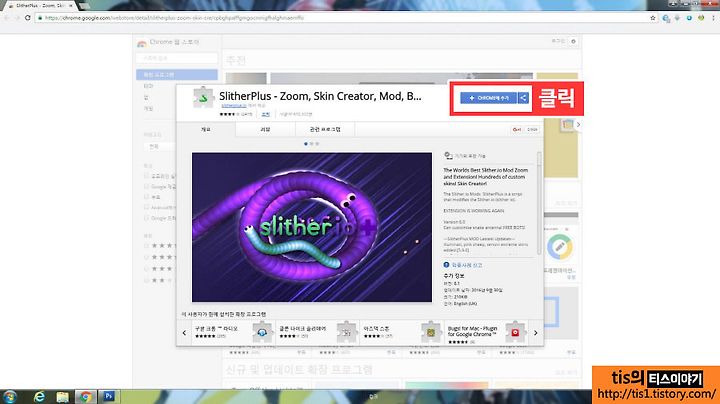Viewport: 720px width, 404px height.
Task: Close the SlitherPlus browser tab
Action: 70,6
